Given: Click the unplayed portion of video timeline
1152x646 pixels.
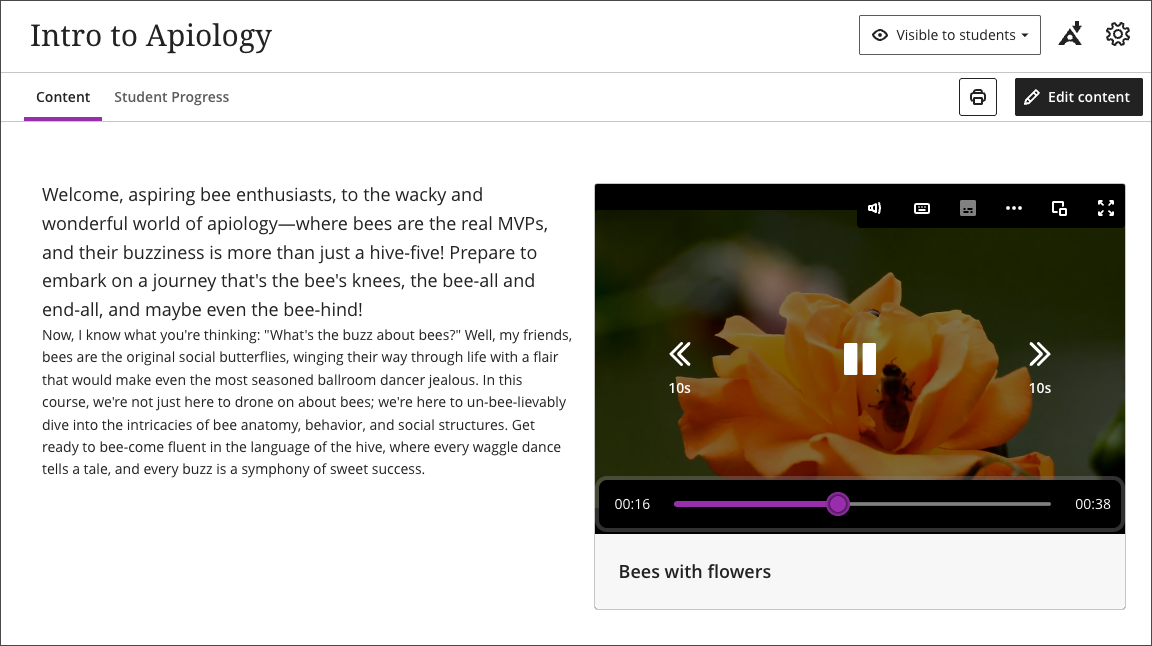Looking at the screenshot, I should (950, 504).
